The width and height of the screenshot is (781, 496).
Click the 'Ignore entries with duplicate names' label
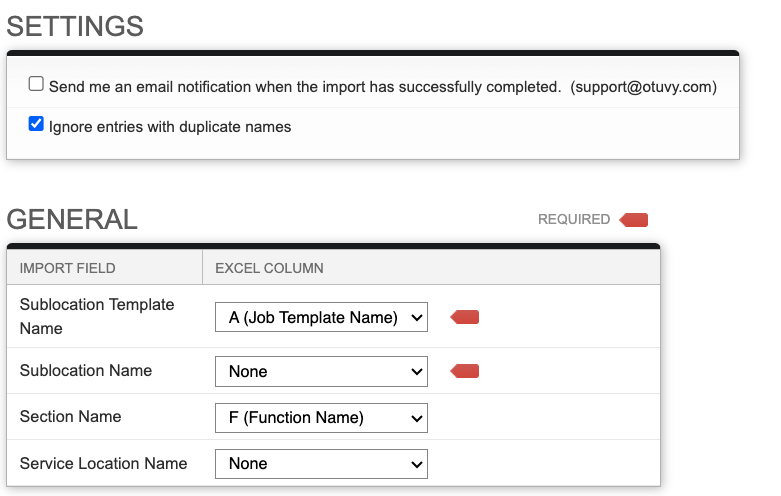tap(170, 127)
